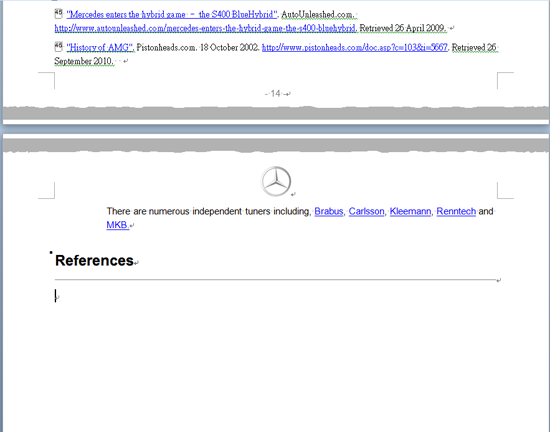Viewport: 550px width, 432px height.
Task: Follow the Brabus hyperlink
Action: tap(329, 211)
